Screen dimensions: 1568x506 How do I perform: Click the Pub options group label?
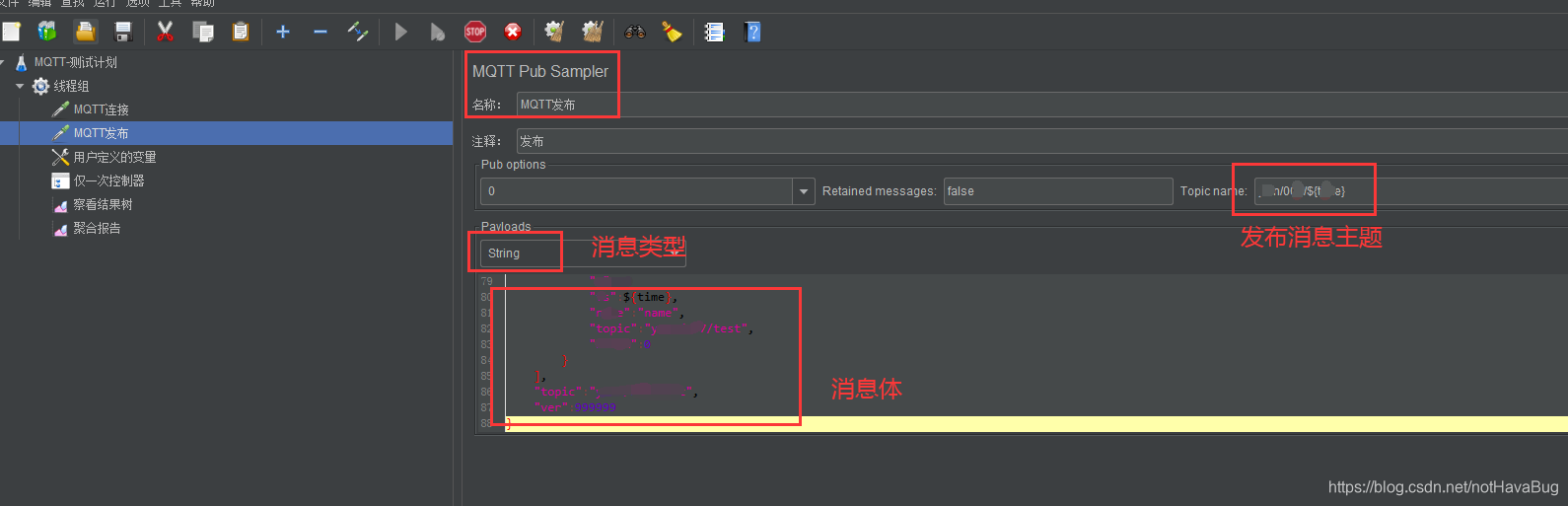click(513, 165)
